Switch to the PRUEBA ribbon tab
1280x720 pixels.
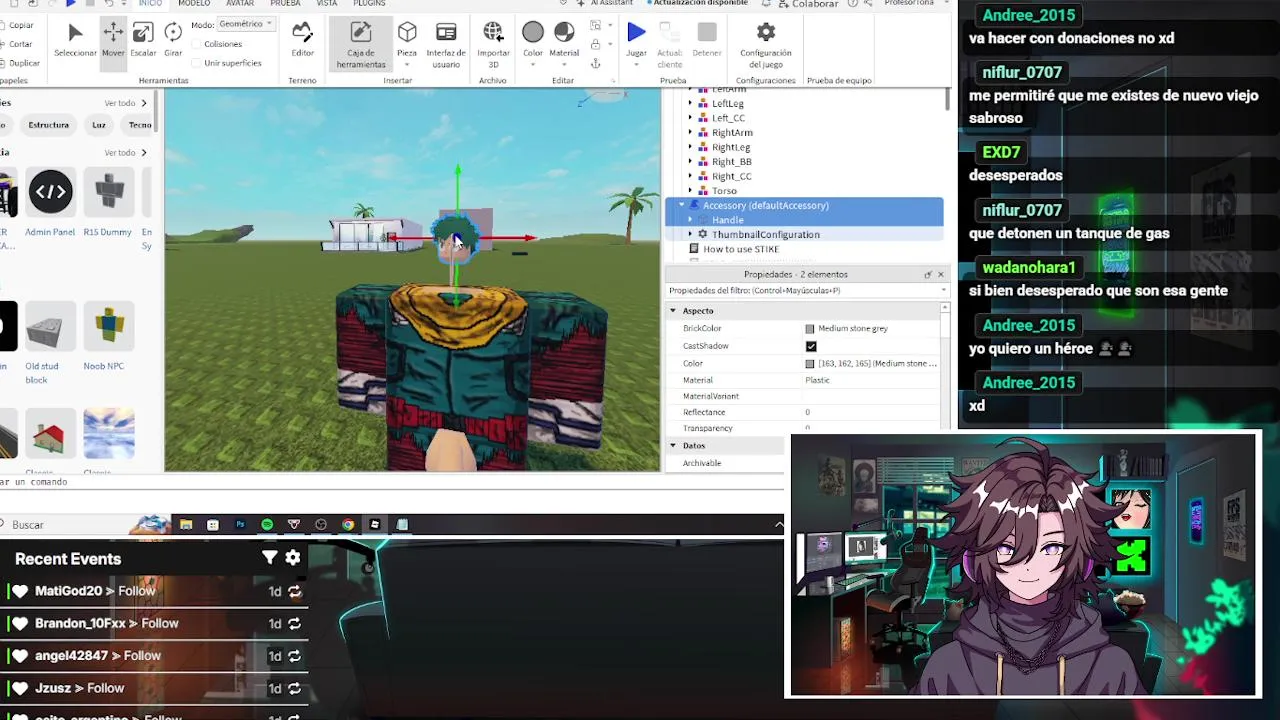285,4
